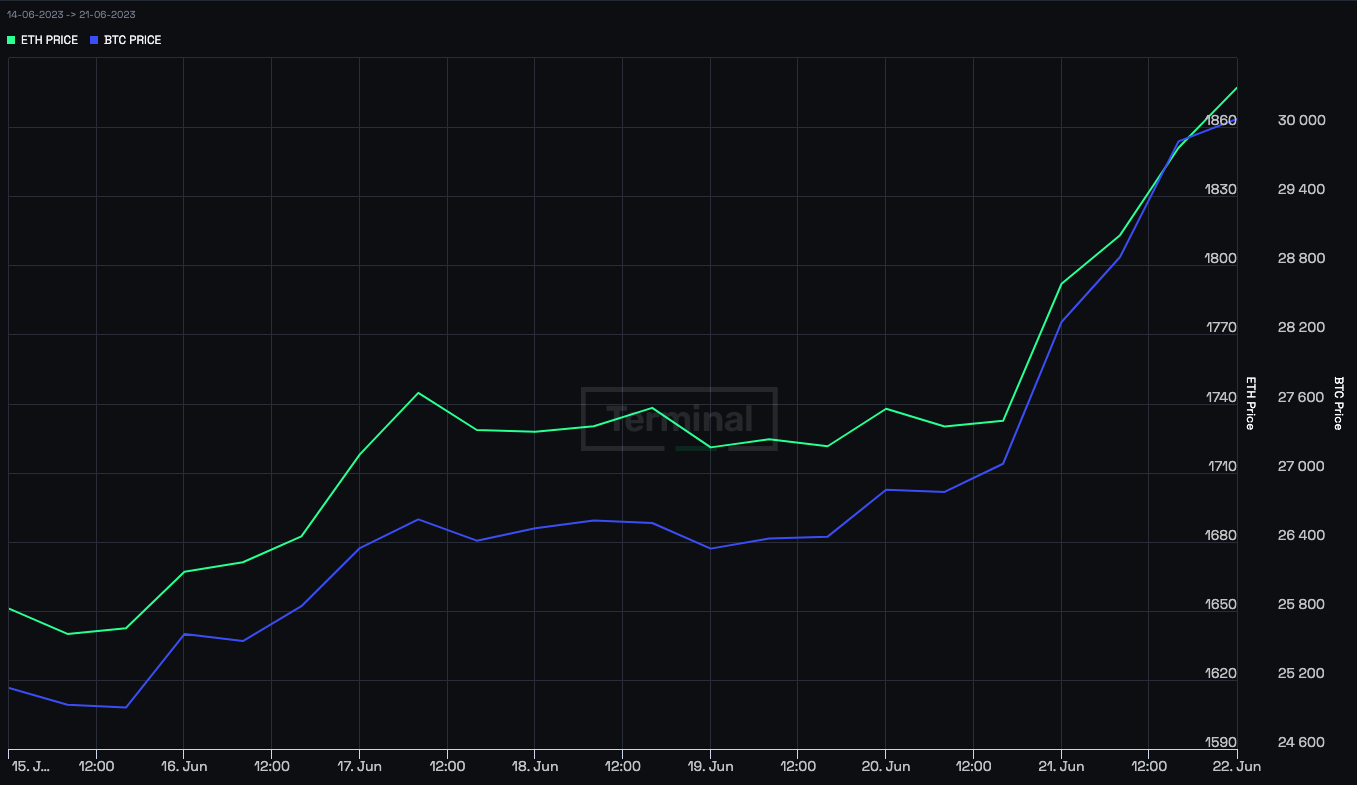Click the vertical ETH Price axis title

[1249, 403]
